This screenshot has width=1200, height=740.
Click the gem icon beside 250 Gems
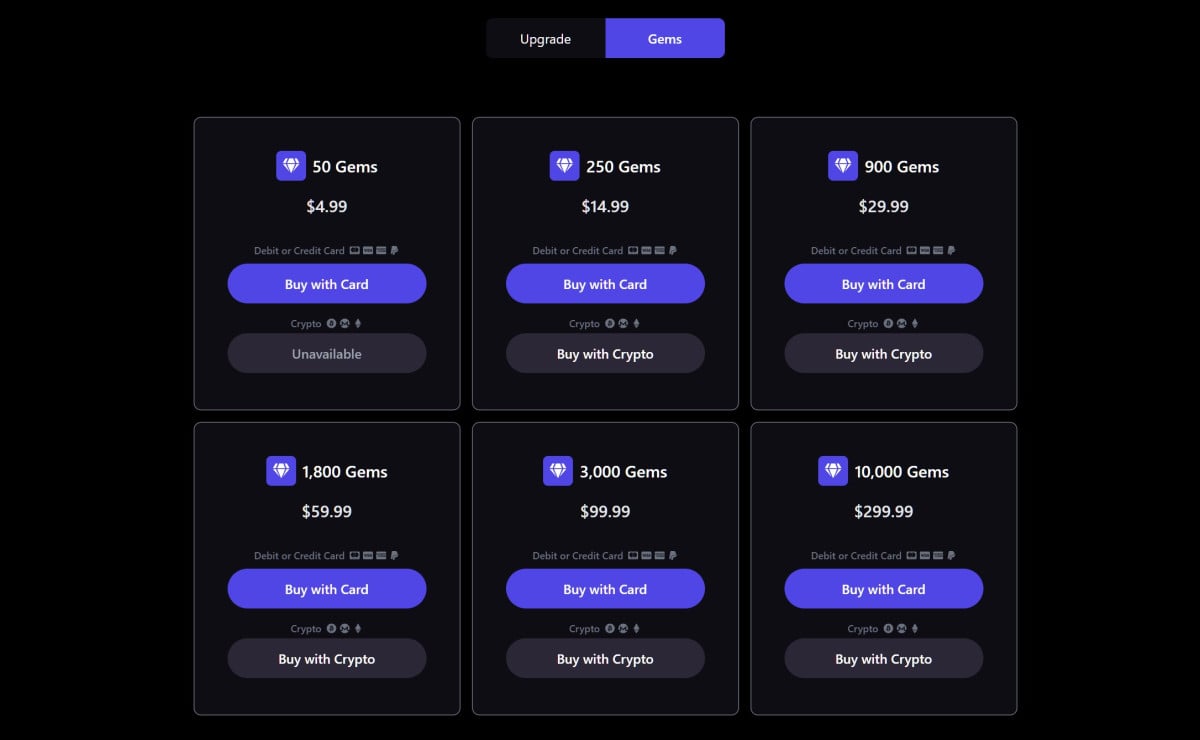click(565, 166)
